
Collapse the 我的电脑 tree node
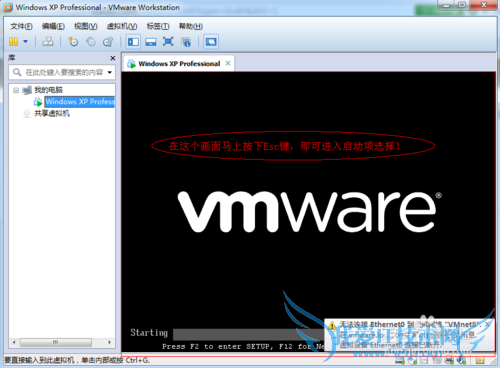16,90
